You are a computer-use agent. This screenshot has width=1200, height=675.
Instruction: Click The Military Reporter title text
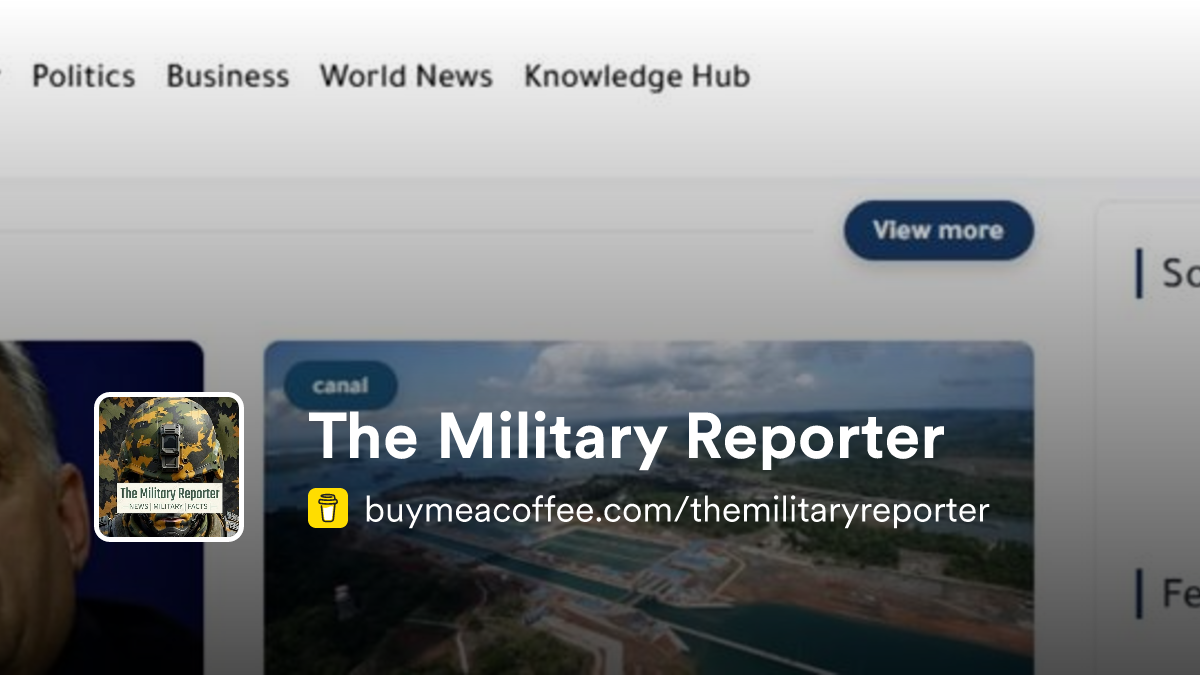(628, 436)
